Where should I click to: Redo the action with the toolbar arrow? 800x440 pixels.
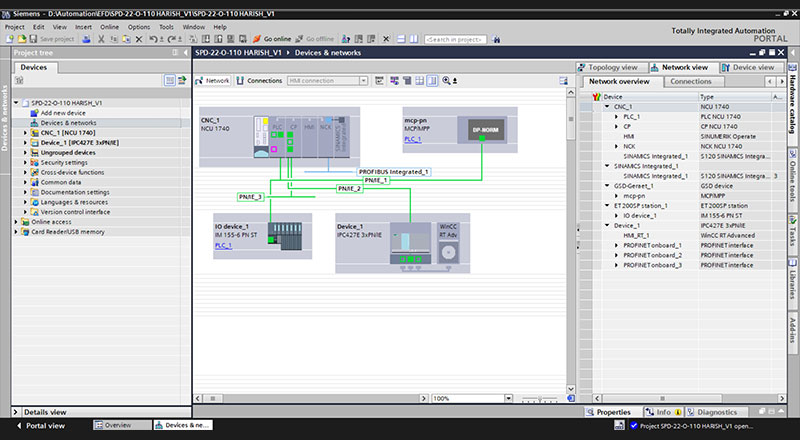[171, 39]
